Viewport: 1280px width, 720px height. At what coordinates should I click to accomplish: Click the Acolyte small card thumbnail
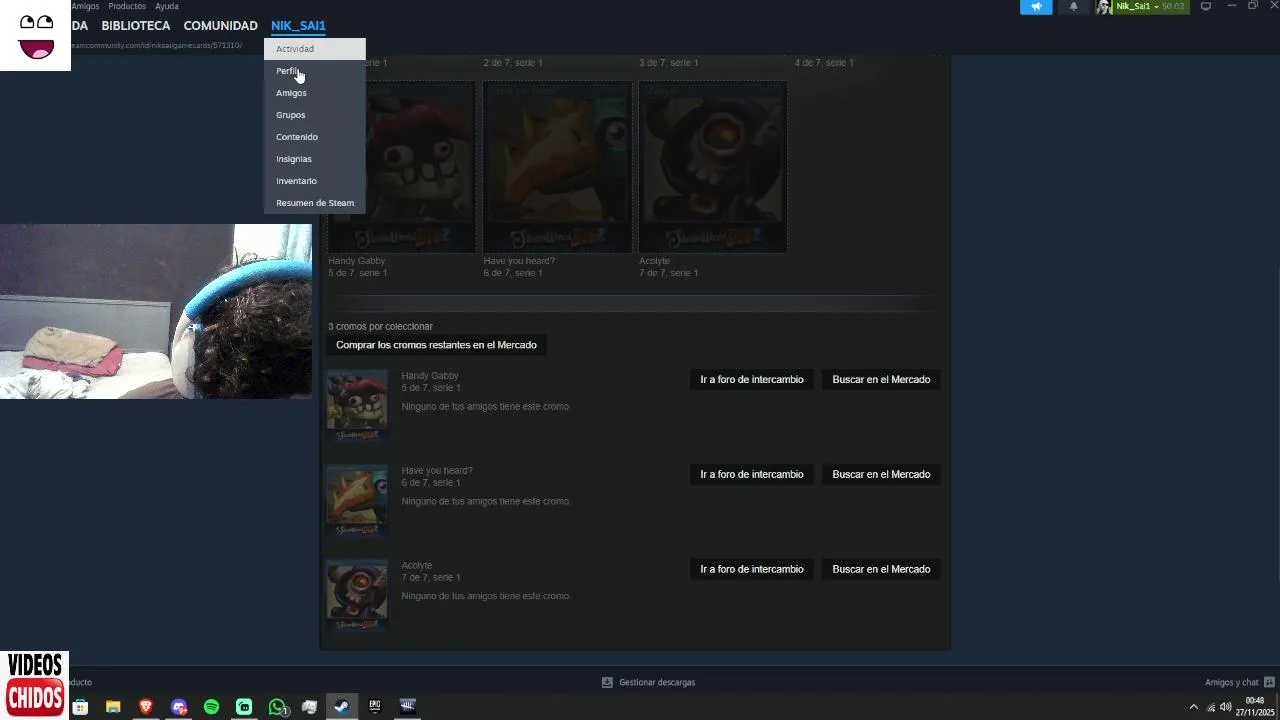pos(357,596)
